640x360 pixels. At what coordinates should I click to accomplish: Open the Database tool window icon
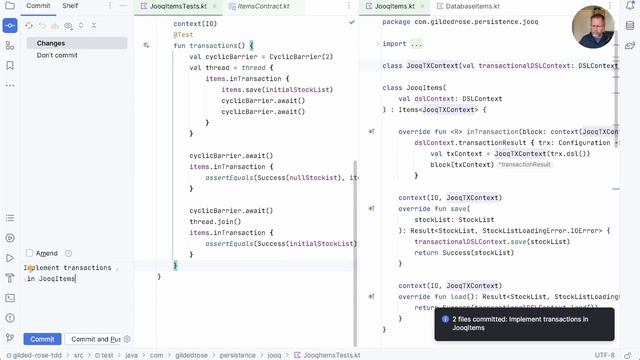click(630, 25)
